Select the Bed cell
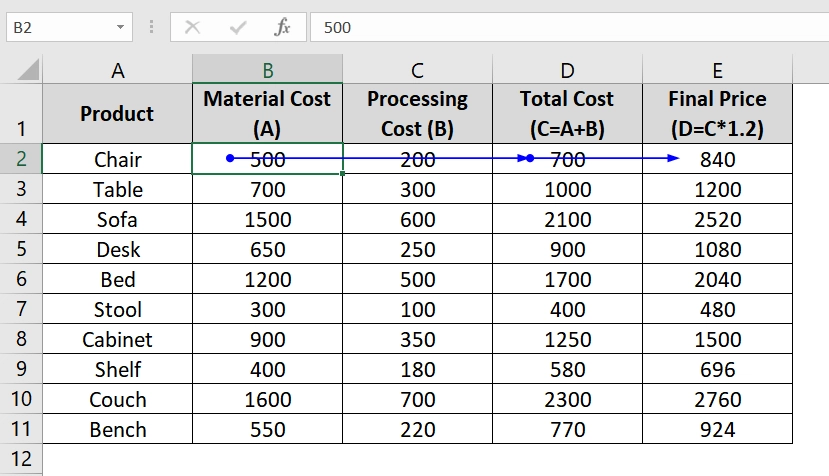The image size is (829, 476). (x=117, y=279)
